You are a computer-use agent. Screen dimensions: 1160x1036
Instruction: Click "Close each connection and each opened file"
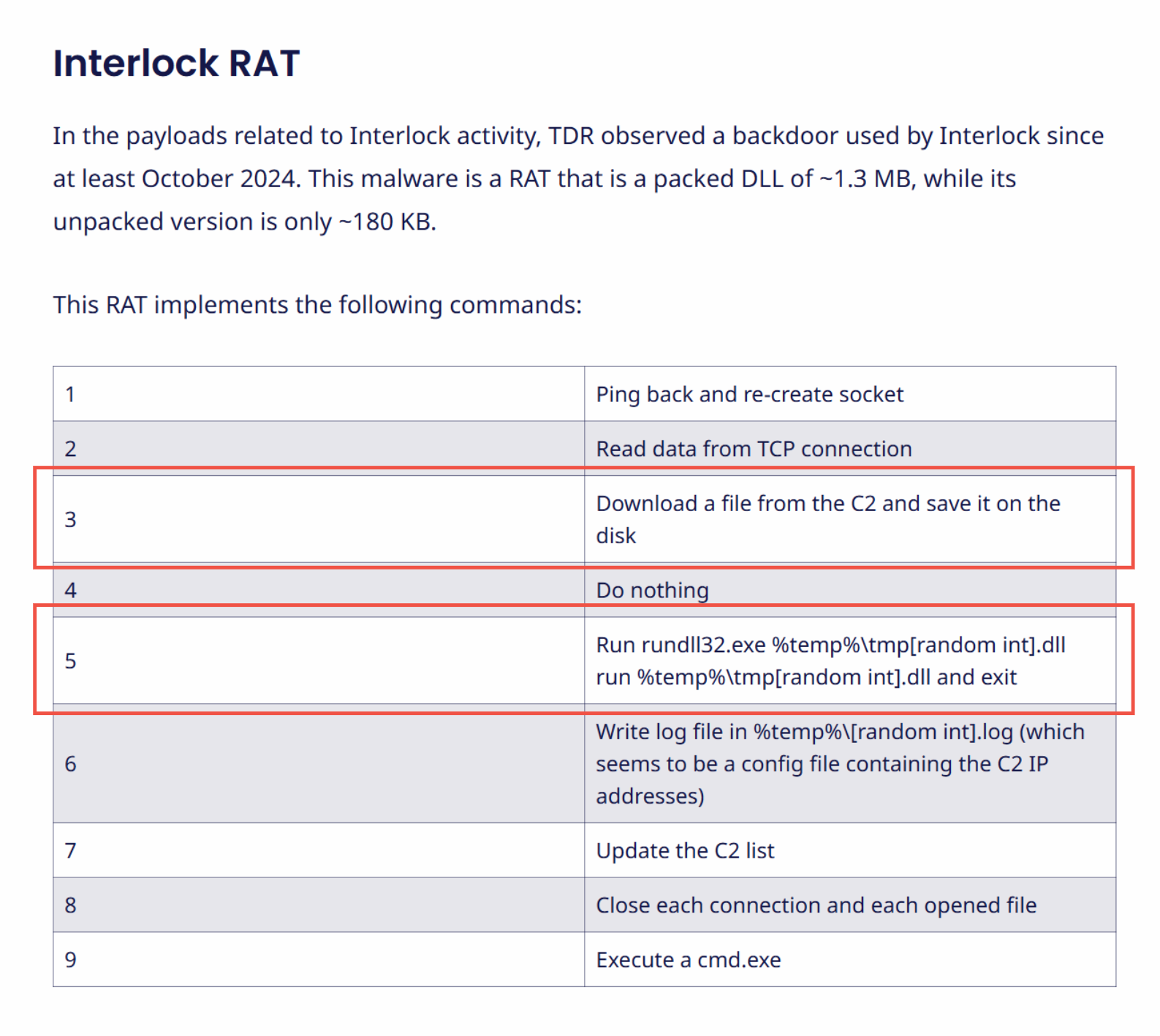click(816, 905)
